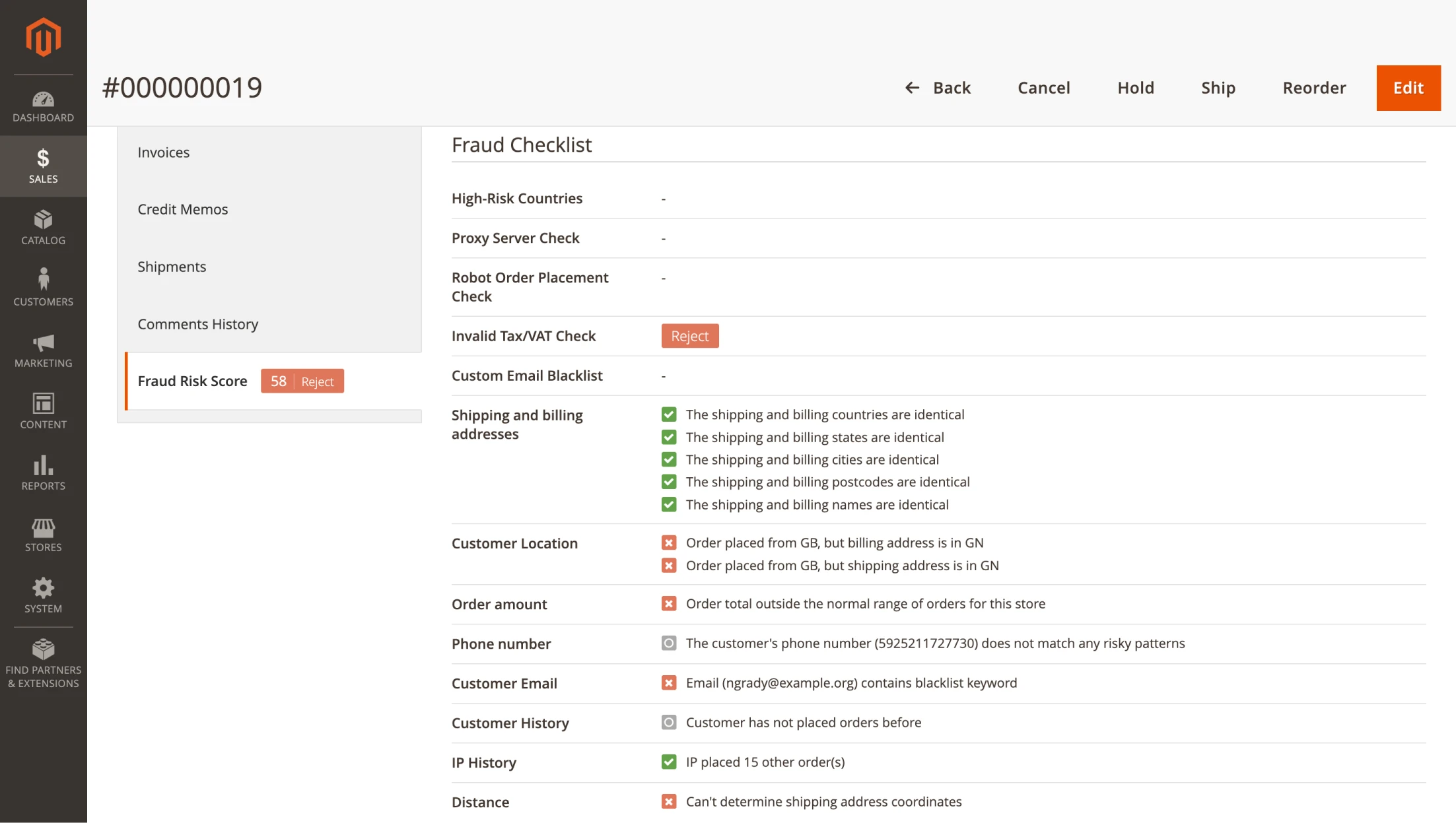The height and width of the screenshot is (823, 1456).
Task: Open the Content section
Action: click(42, 411)
